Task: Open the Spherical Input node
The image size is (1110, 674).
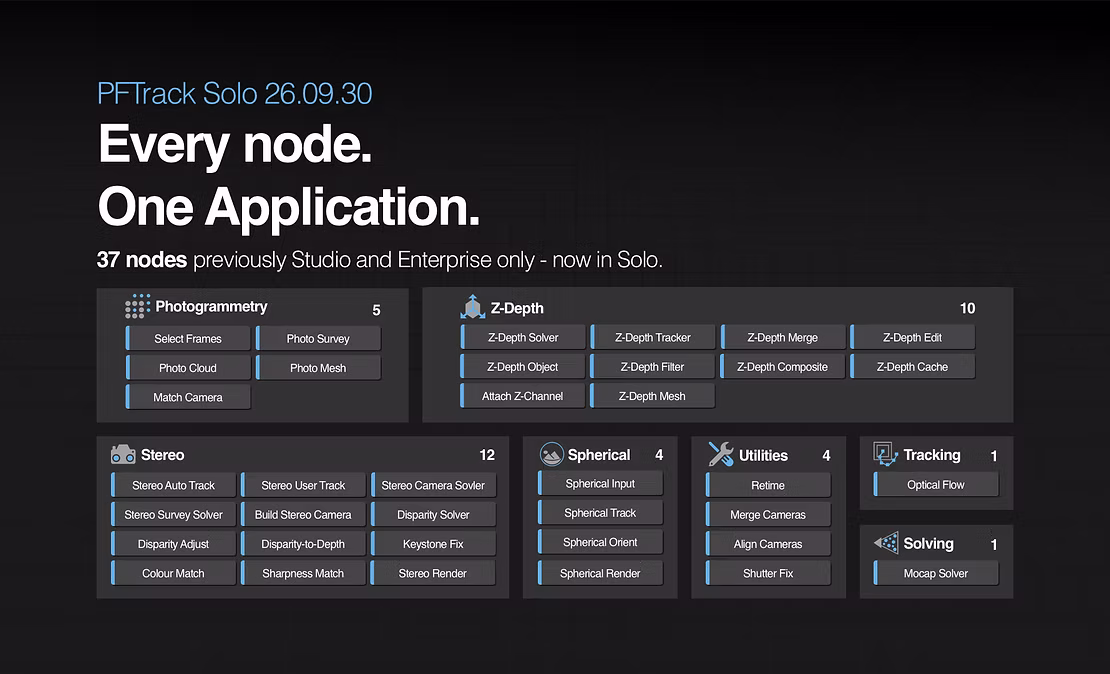Action: [x=600, y=484]
